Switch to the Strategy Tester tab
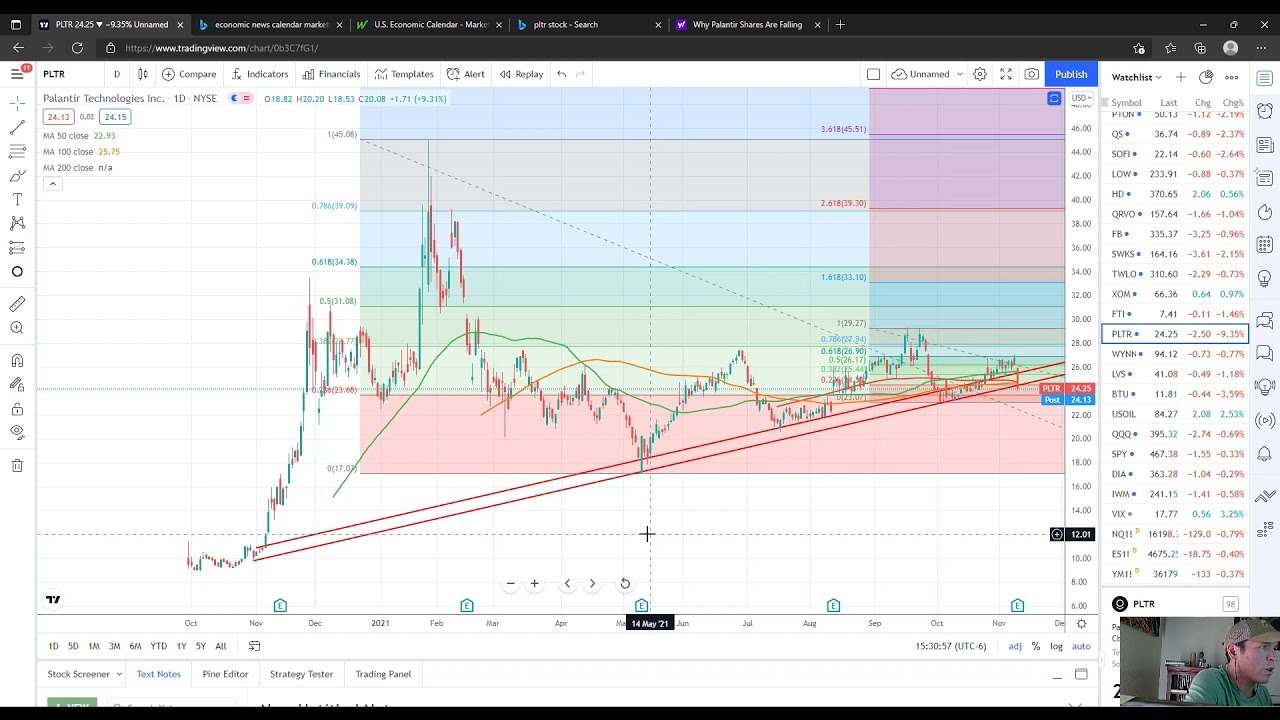This screenshot has width=1280, height=720. tap(301, 674)
